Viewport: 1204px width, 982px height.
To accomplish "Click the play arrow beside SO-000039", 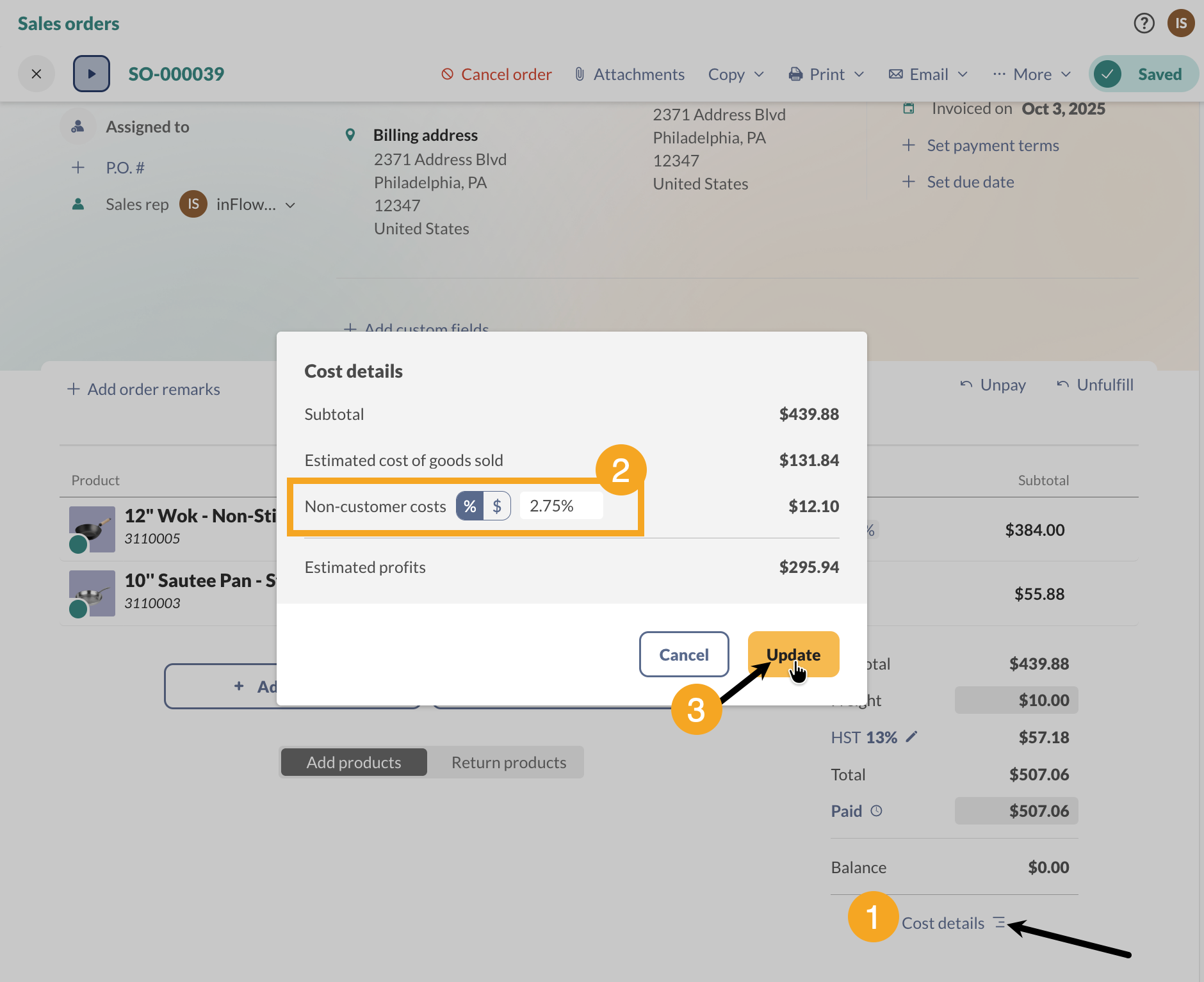I will [x=91, y=73].
